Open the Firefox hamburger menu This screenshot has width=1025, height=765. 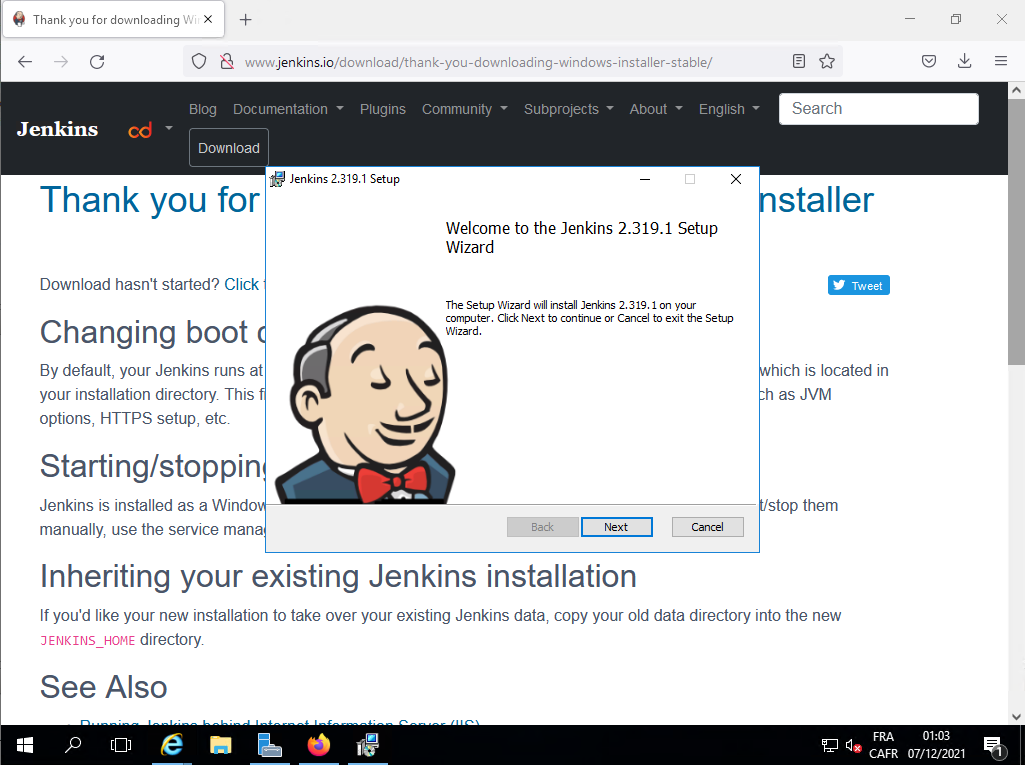pyautogui.click(x=1000, y=62)
